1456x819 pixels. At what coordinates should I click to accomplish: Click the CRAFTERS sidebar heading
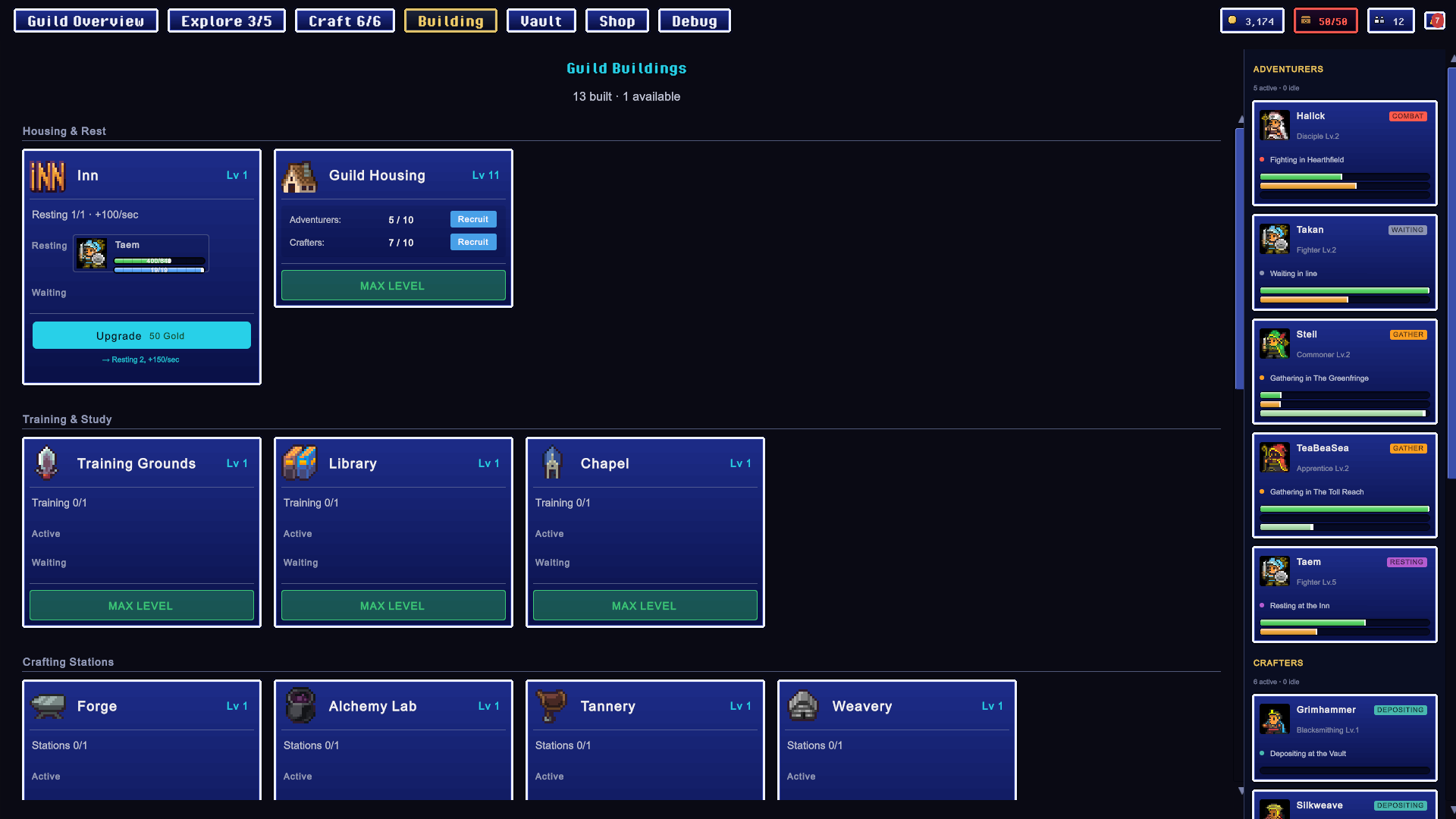click(1278, 663)
